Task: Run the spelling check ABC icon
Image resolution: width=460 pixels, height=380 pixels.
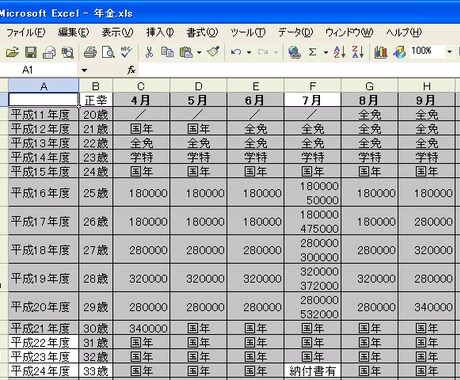Action: (x=127, y=52)
